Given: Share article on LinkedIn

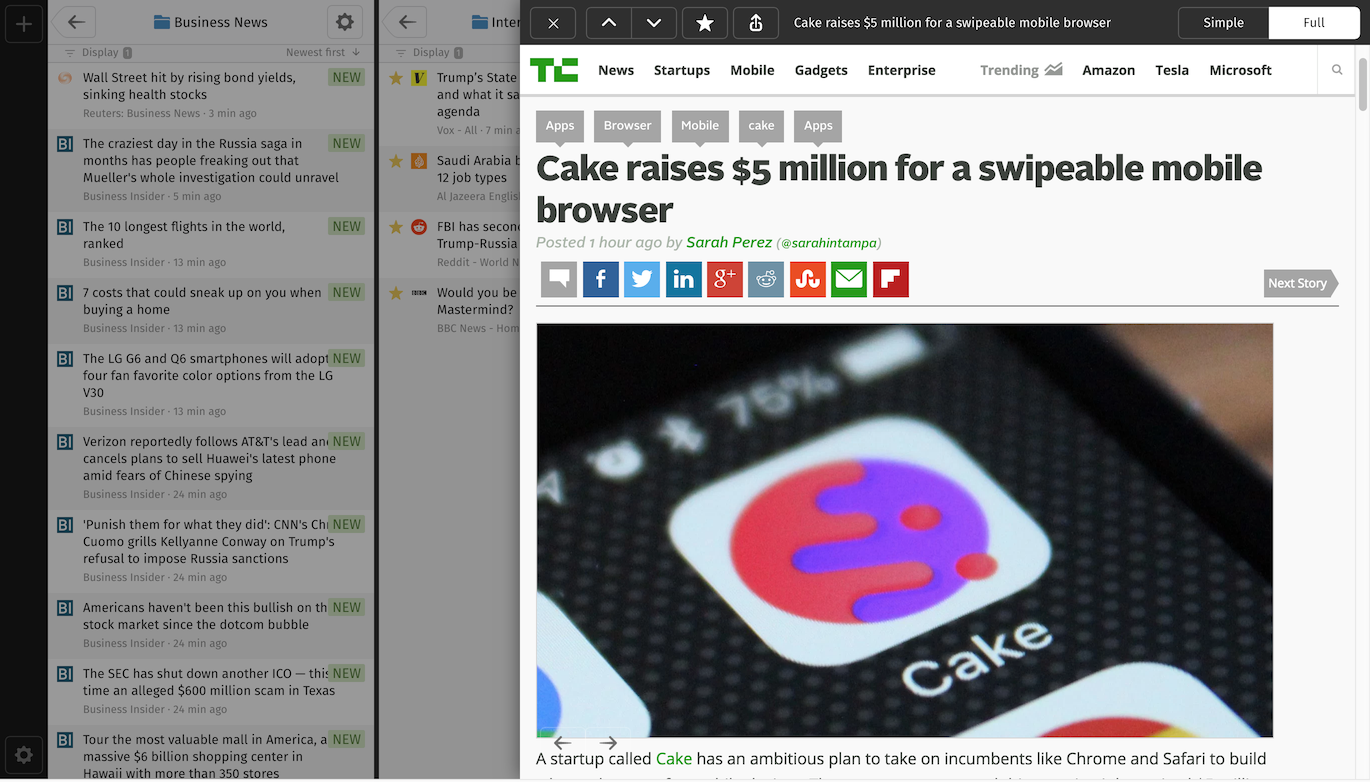Looking at the screenshot, I should click(683, 279).
